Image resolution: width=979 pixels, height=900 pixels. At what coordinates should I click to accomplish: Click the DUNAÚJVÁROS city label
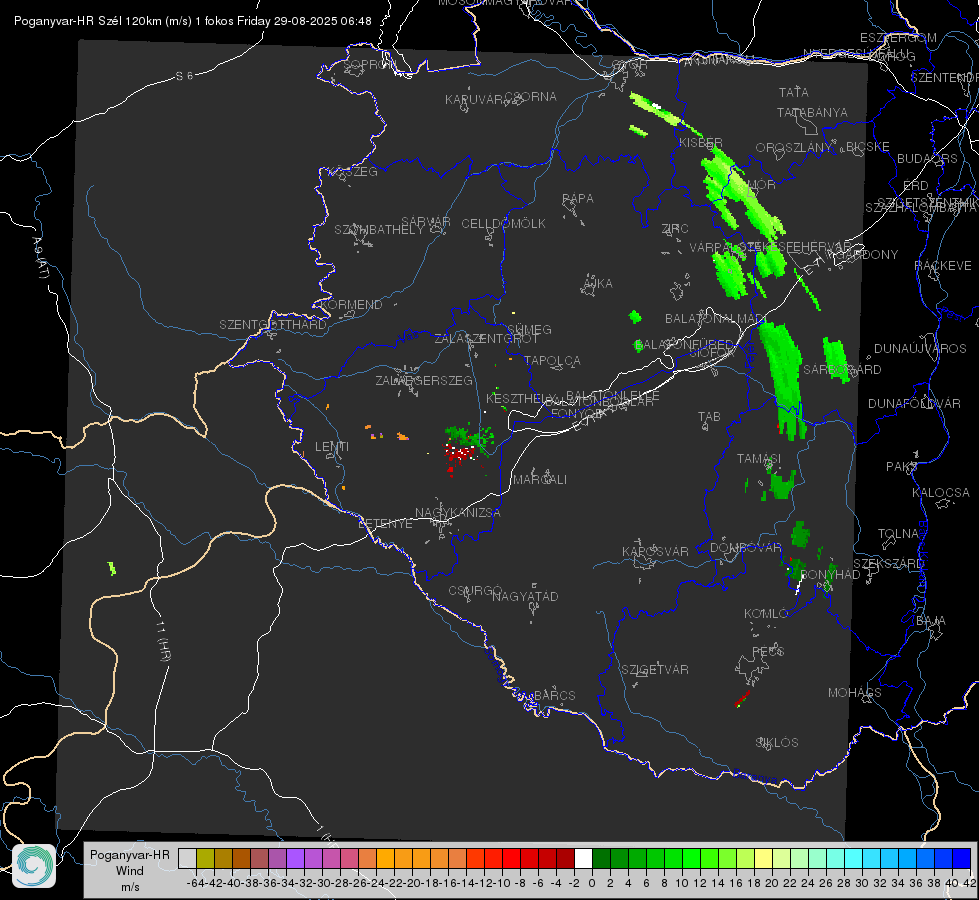(x=920, y=349)
